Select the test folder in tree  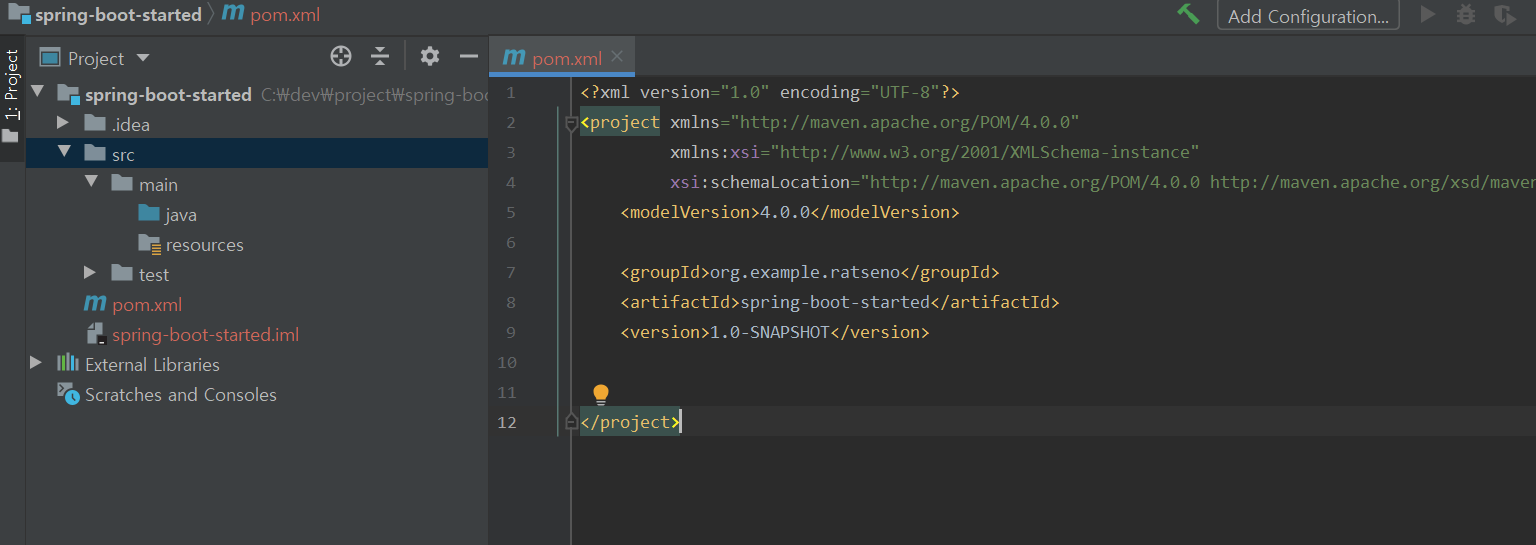click(154, 274)
